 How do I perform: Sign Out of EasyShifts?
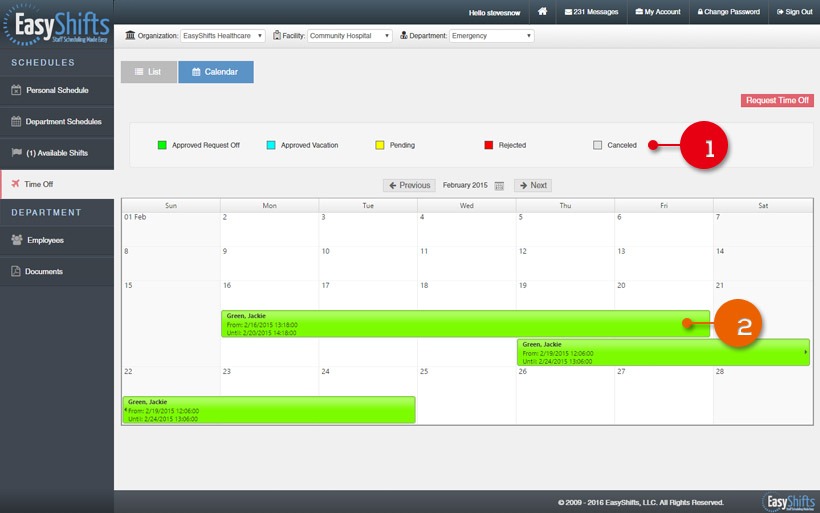pyautogui.click(x=794, y=12)
